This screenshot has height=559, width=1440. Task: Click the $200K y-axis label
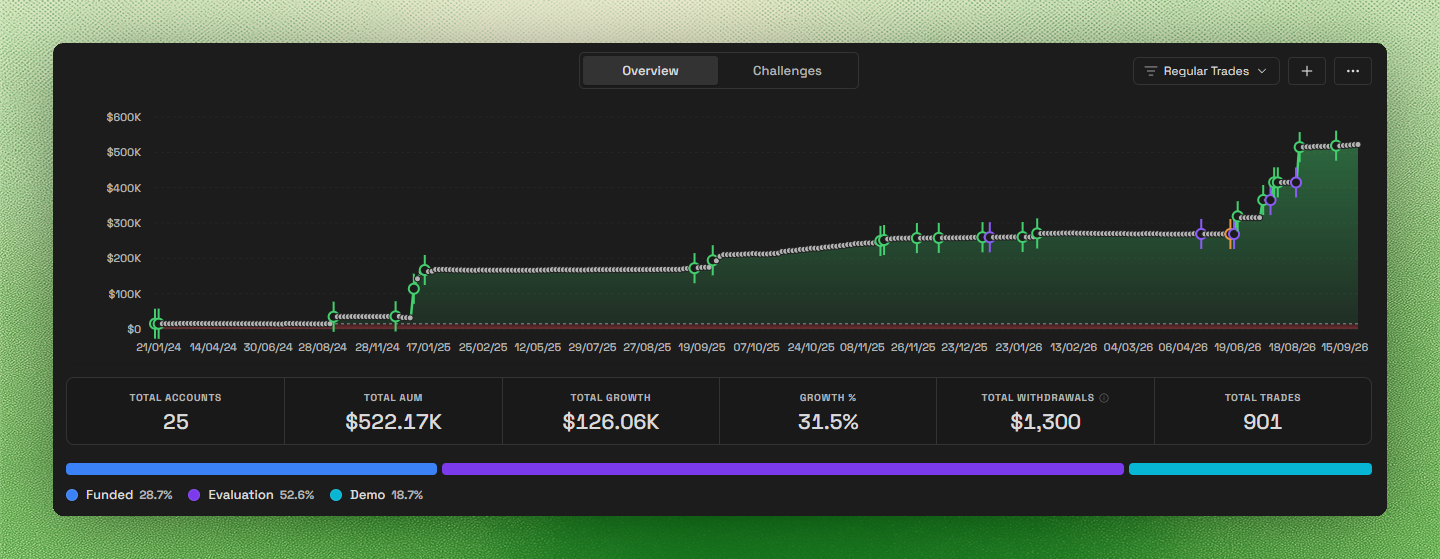pos(124,258)
